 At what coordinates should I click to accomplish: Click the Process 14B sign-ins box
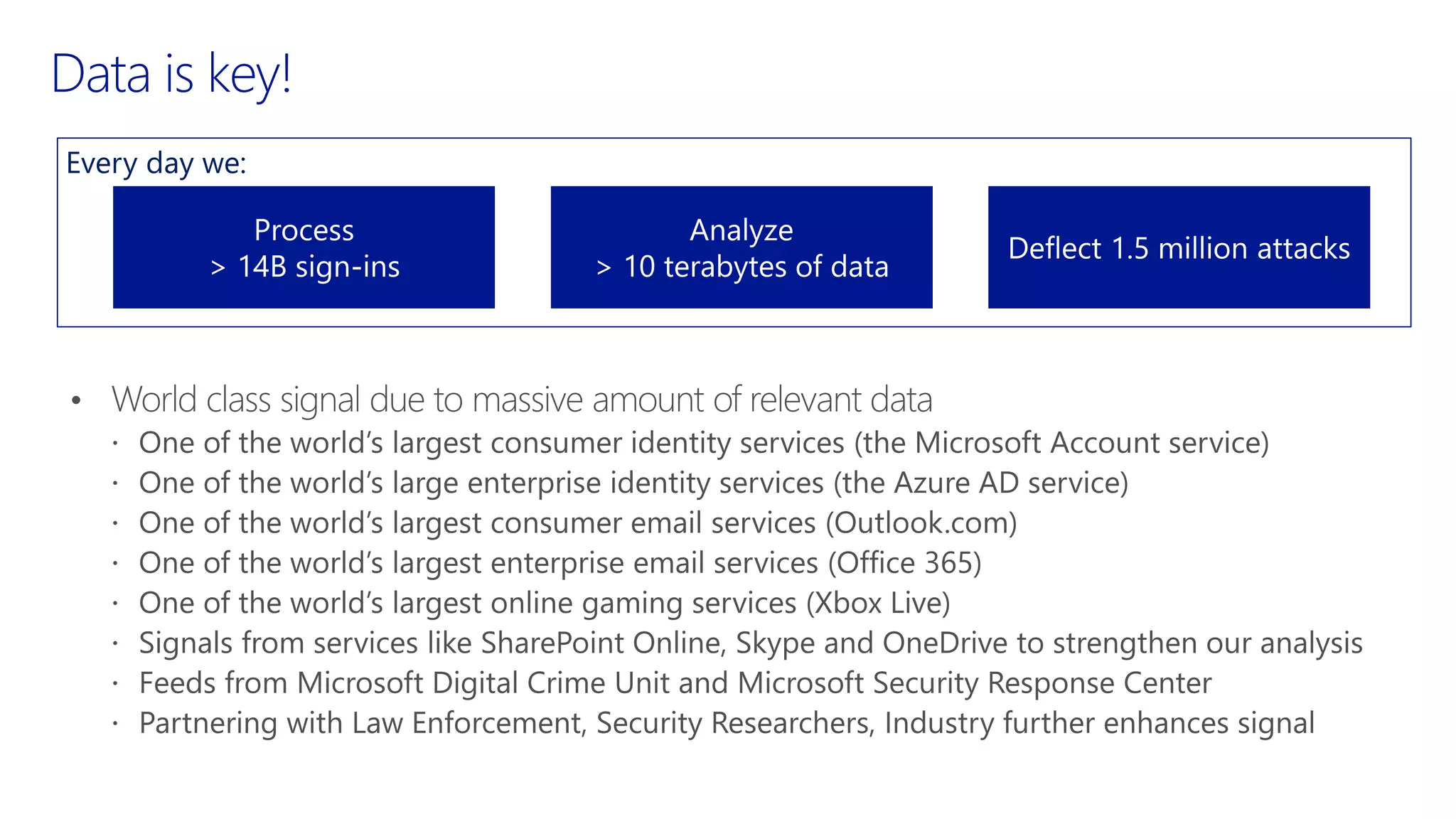(x=304, y=247)
